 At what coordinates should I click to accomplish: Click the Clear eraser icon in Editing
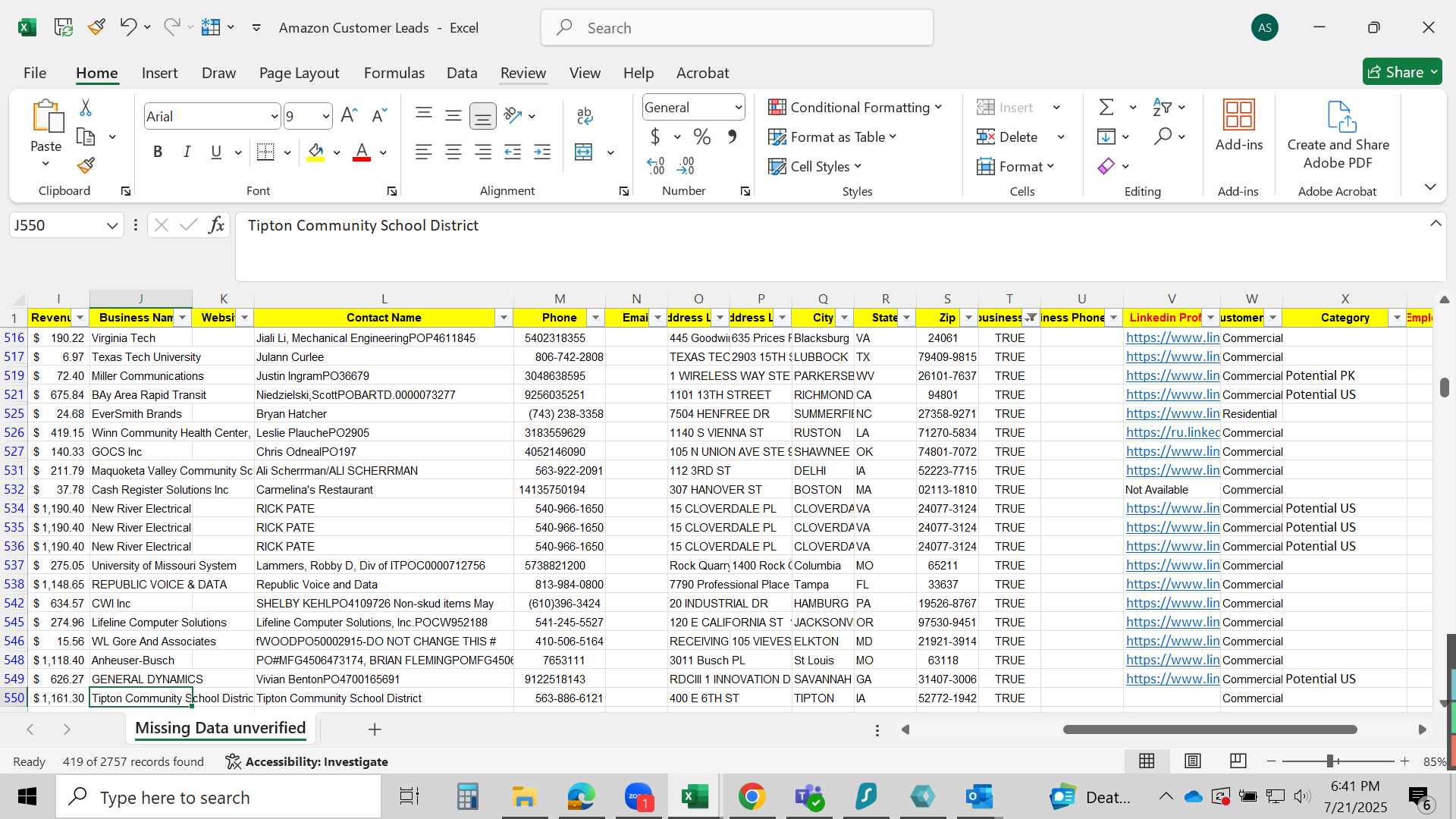[x=1106, y=166]
